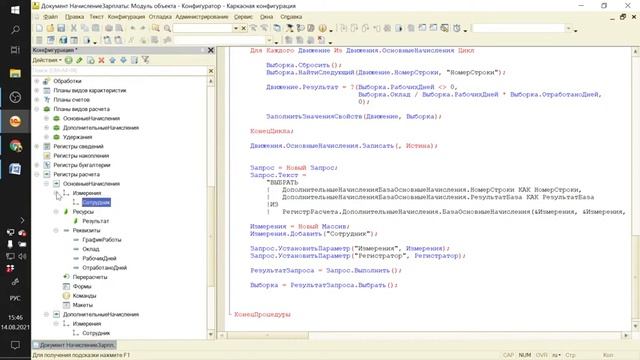This screenshot has width=640, height=360.
Task: Click the РУС keyboard language indicator
Action: 15,298
